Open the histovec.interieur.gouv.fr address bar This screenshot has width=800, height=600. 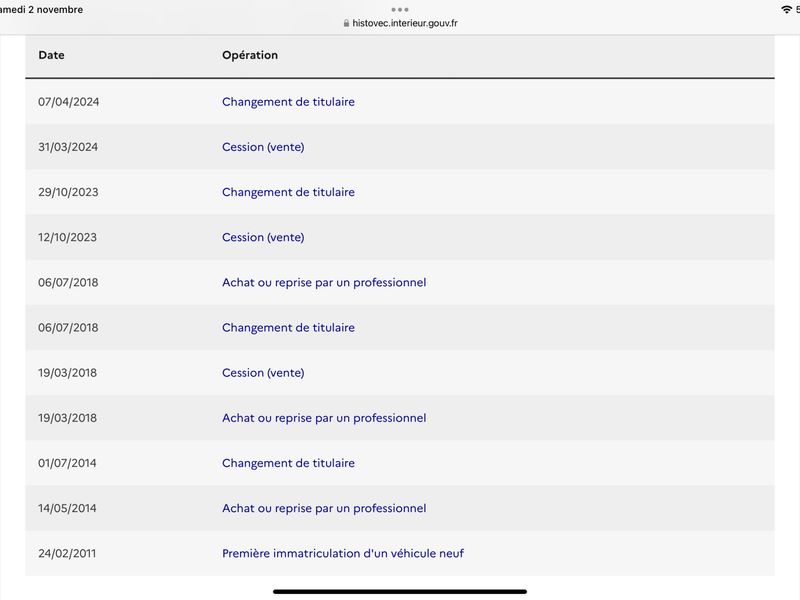[400, 23]
